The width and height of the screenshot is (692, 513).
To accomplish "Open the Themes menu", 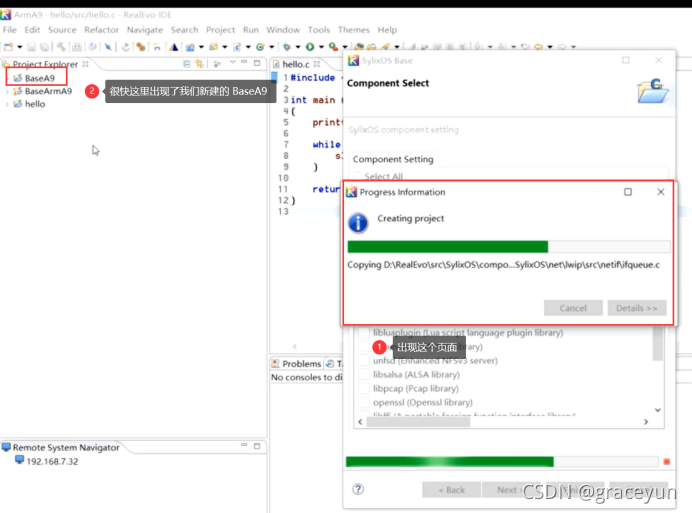I will tap(354, 30).
